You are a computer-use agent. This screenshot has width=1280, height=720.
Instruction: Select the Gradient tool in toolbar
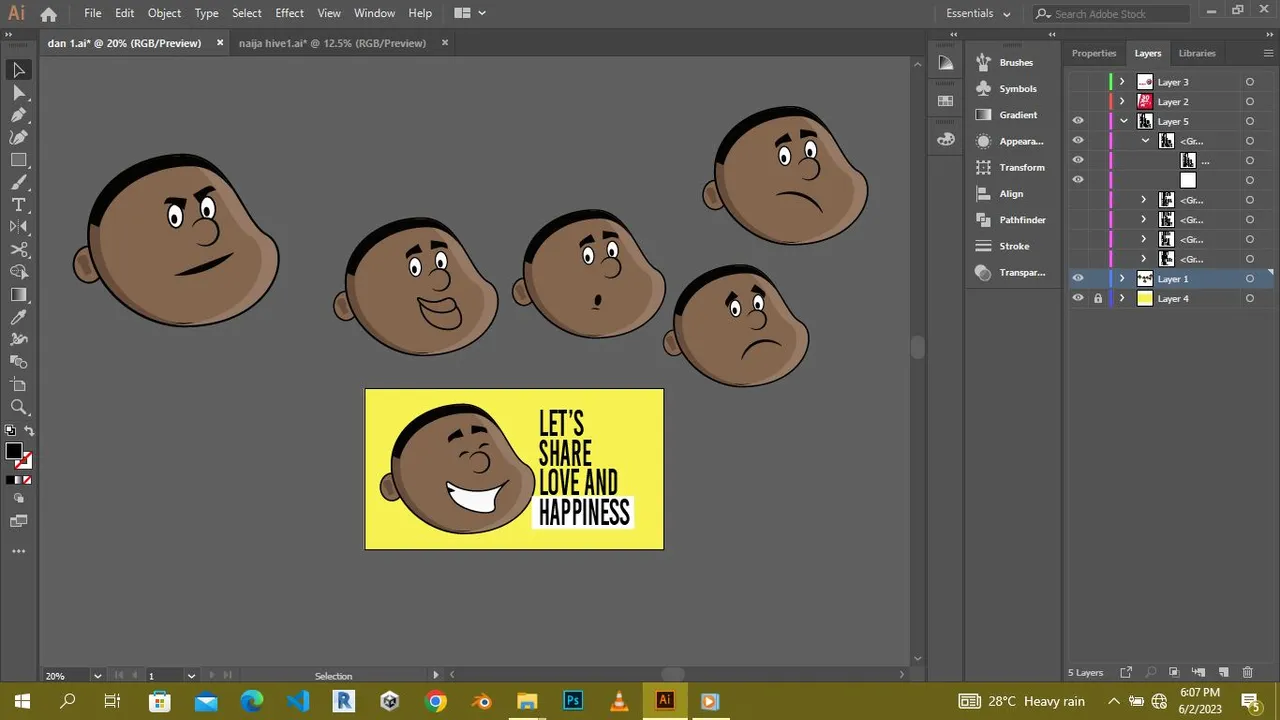pyautogui.click(x=19, y=295)
